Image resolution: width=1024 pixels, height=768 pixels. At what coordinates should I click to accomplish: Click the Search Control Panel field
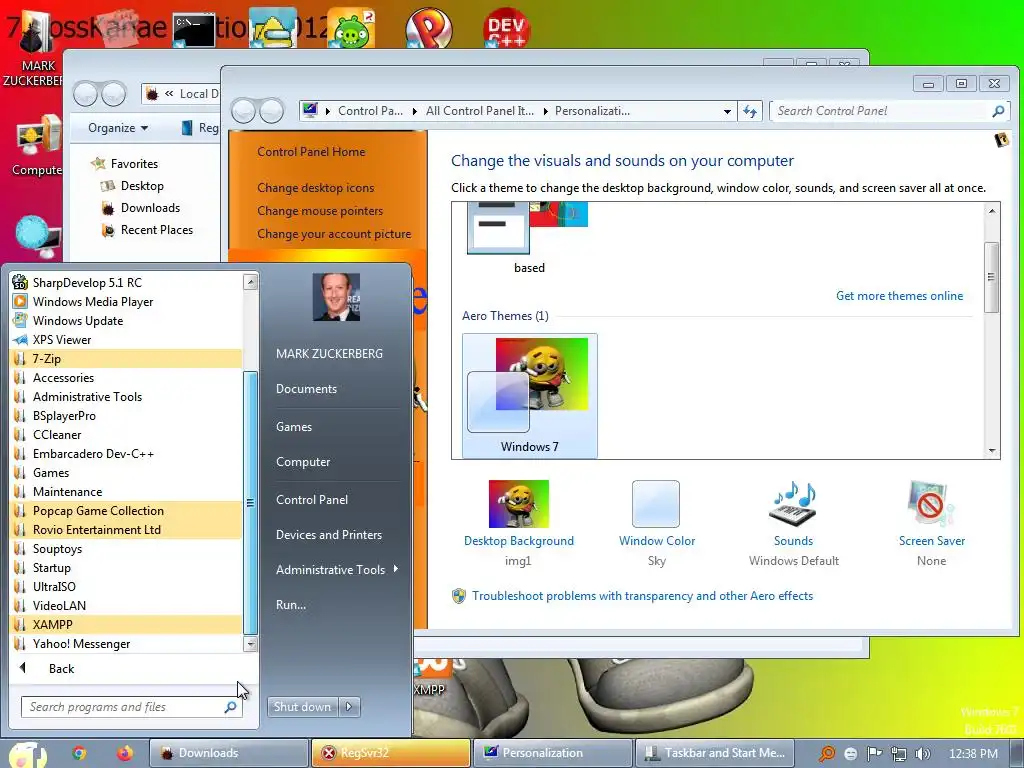coord(884,111)
